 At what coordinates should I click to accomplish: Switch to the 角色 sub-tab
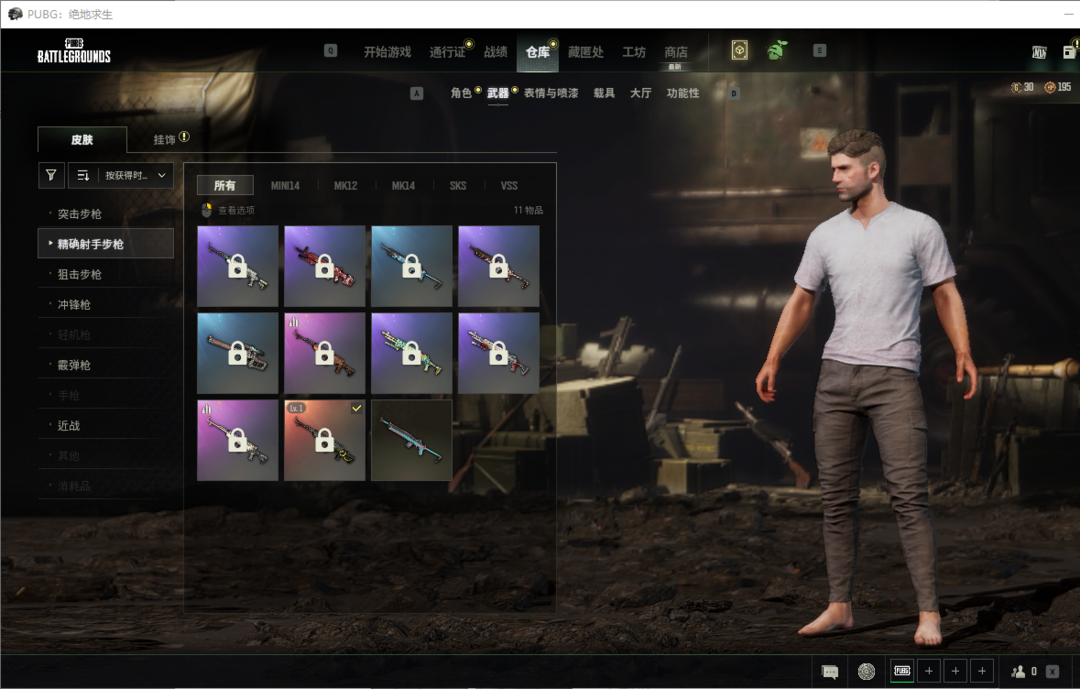coord(461,93)
